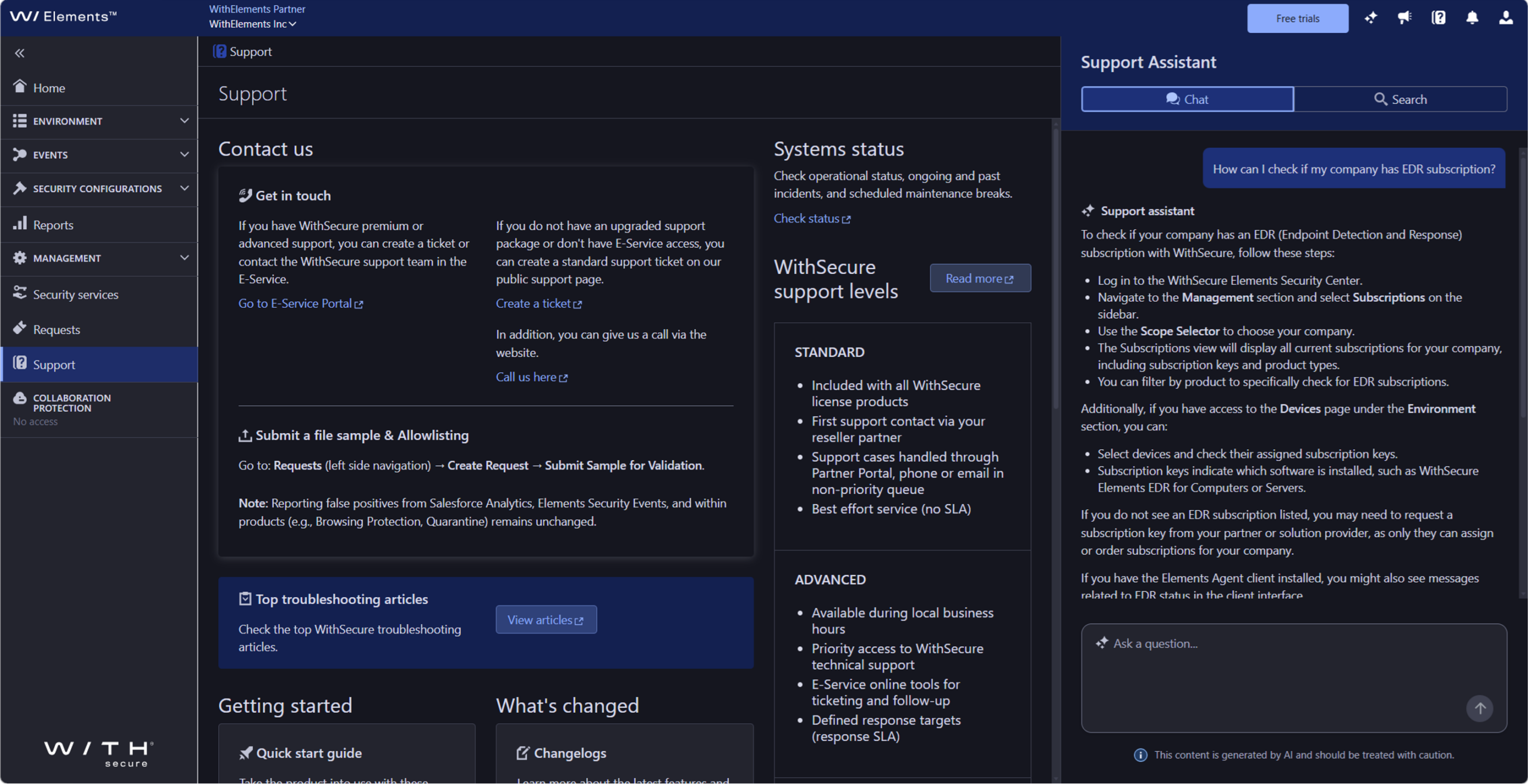Click the Reports bar chart icon

tap(20, 224)
